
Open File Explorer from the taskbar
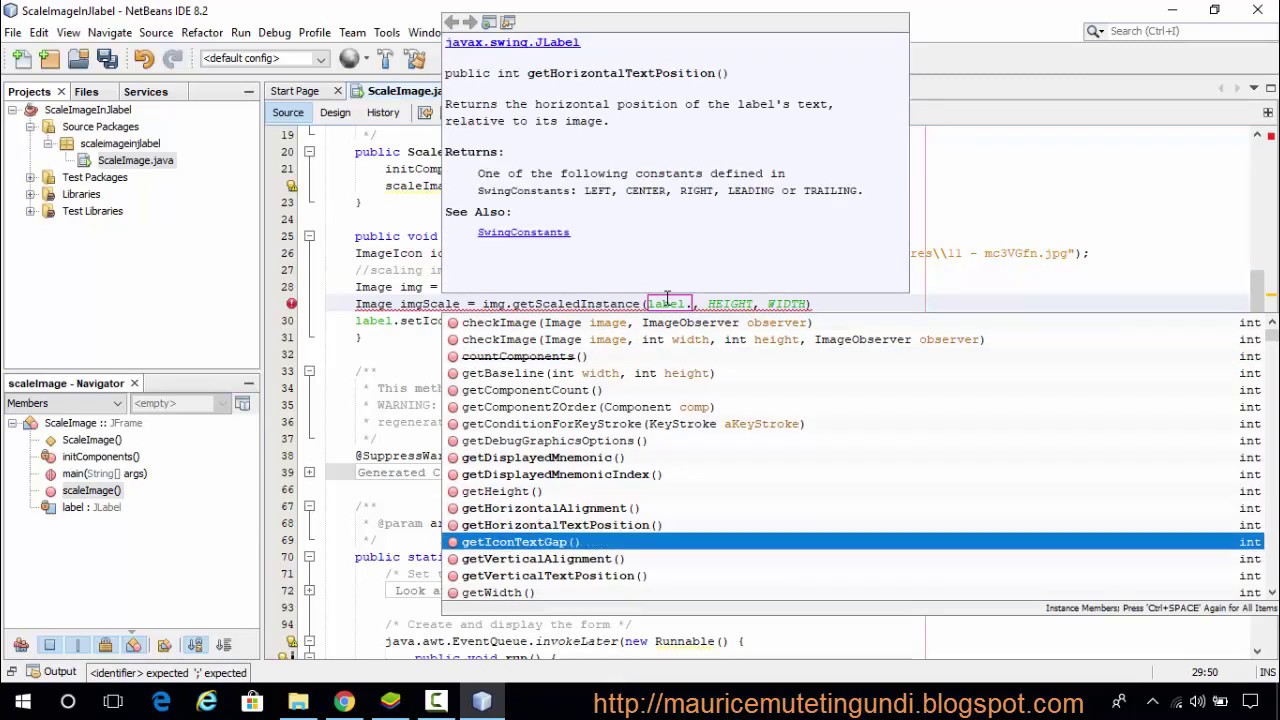[298, 702]
